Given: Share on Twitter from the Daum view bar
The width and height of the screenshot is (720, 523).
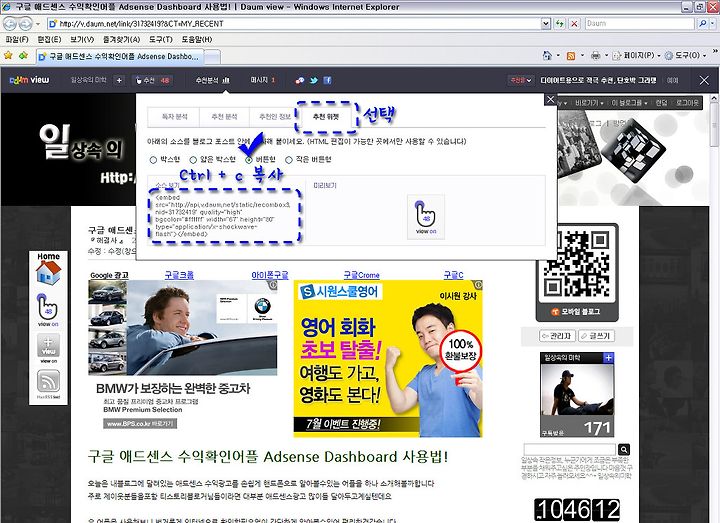Looking at the screenshot, I should tap(314, 80).
